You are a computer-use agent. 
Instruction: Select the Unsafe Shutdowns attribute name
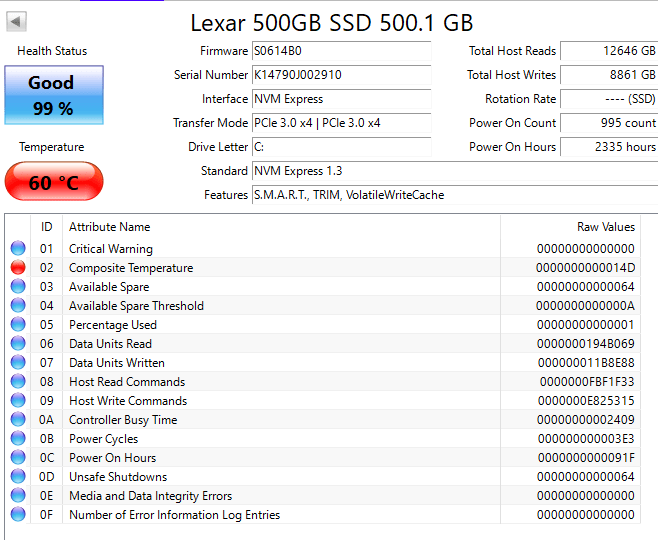click(118, 477)
